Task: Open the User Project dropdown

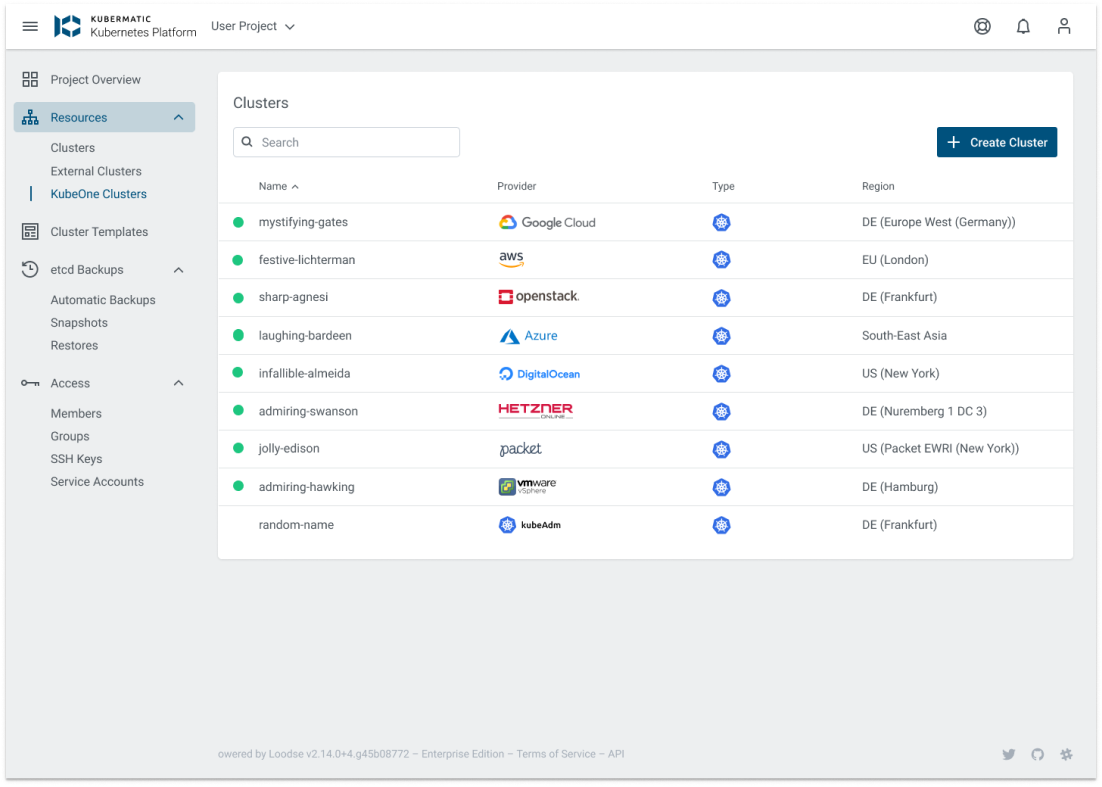Action: (252, 26)
